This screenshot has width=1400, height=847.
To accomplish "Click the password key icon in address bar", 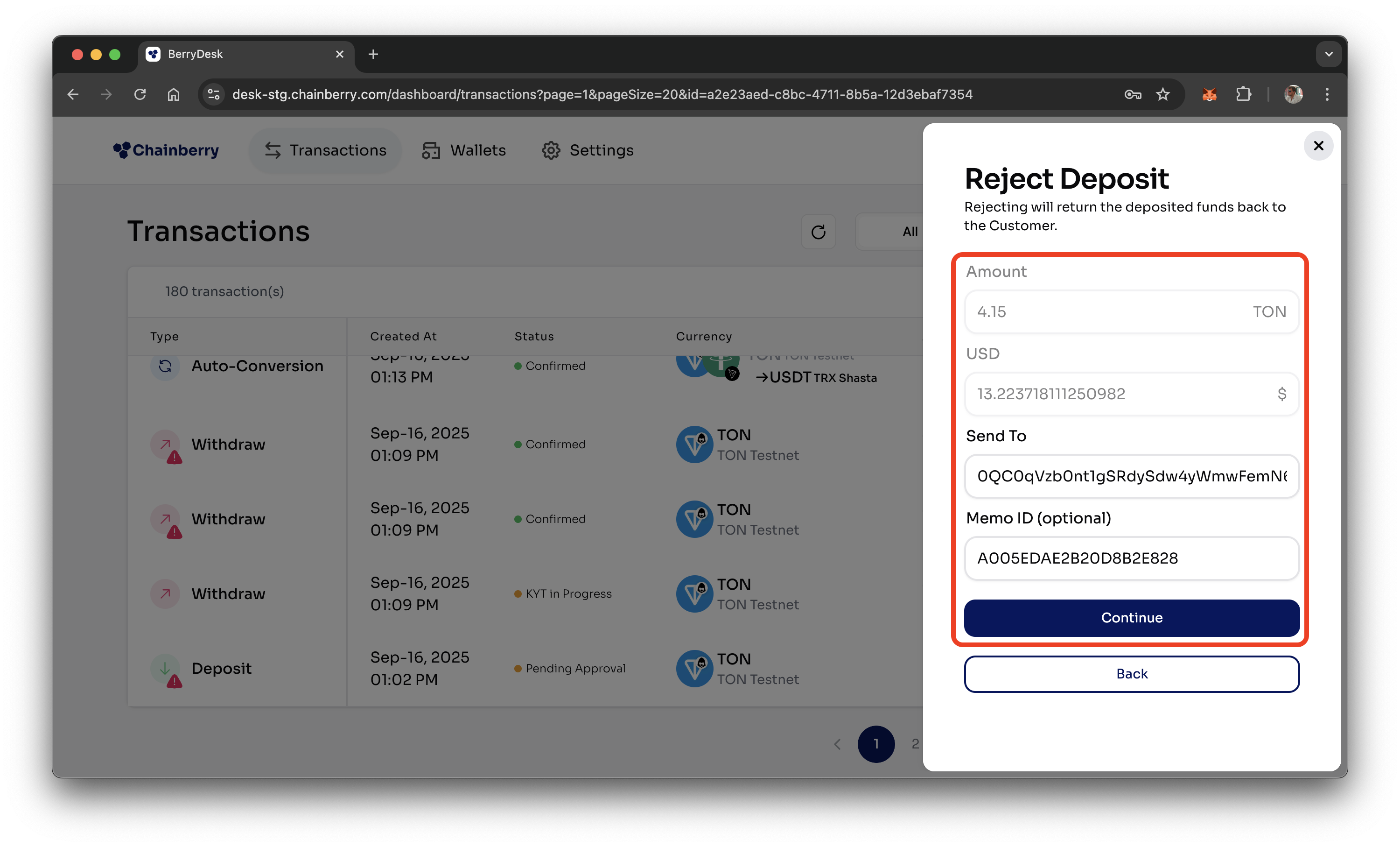I will 1133,94.
